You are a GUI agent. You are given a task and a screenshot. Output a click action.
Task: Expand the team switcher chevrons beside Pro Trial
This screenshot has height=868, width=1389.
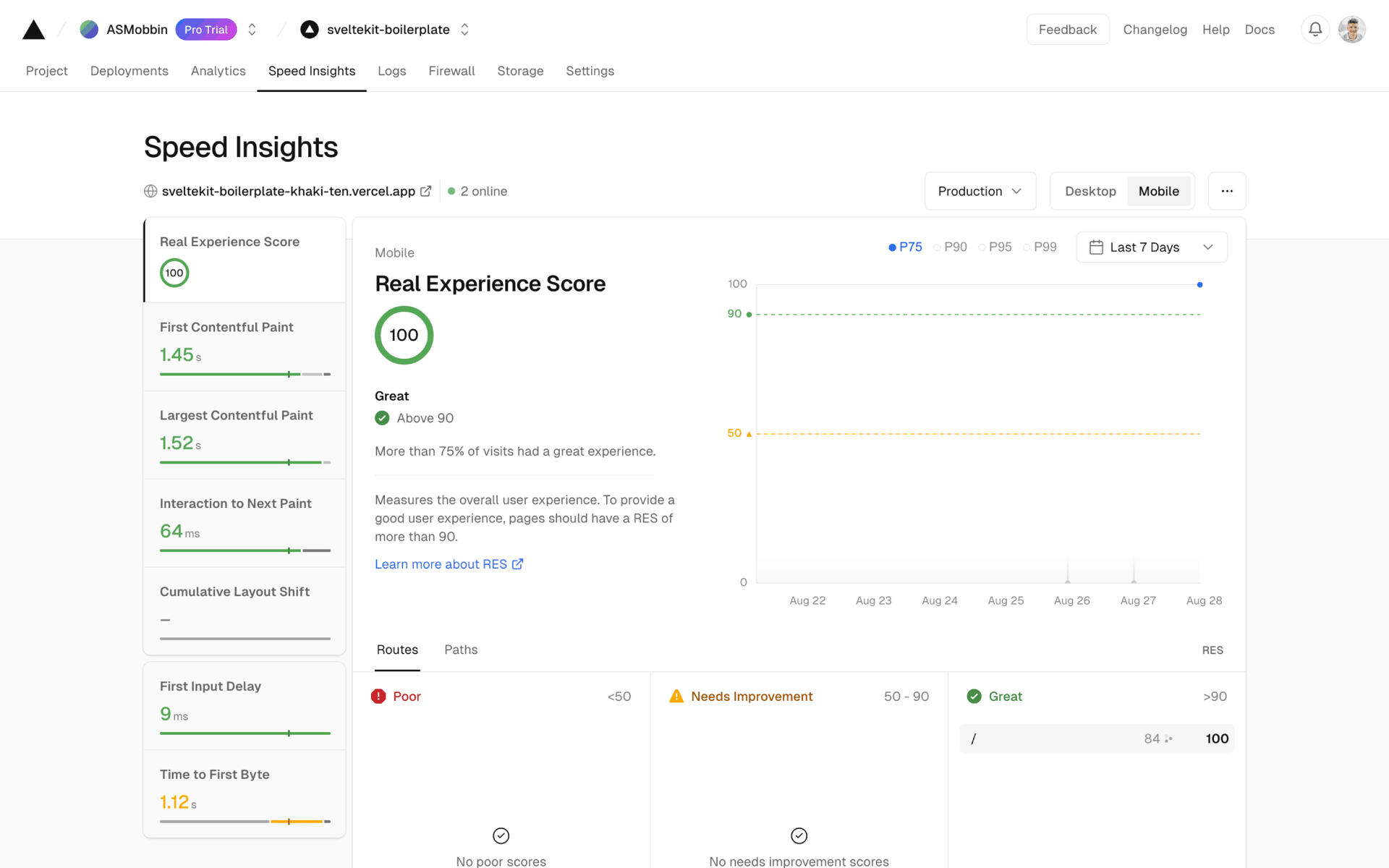coord(252,30)
